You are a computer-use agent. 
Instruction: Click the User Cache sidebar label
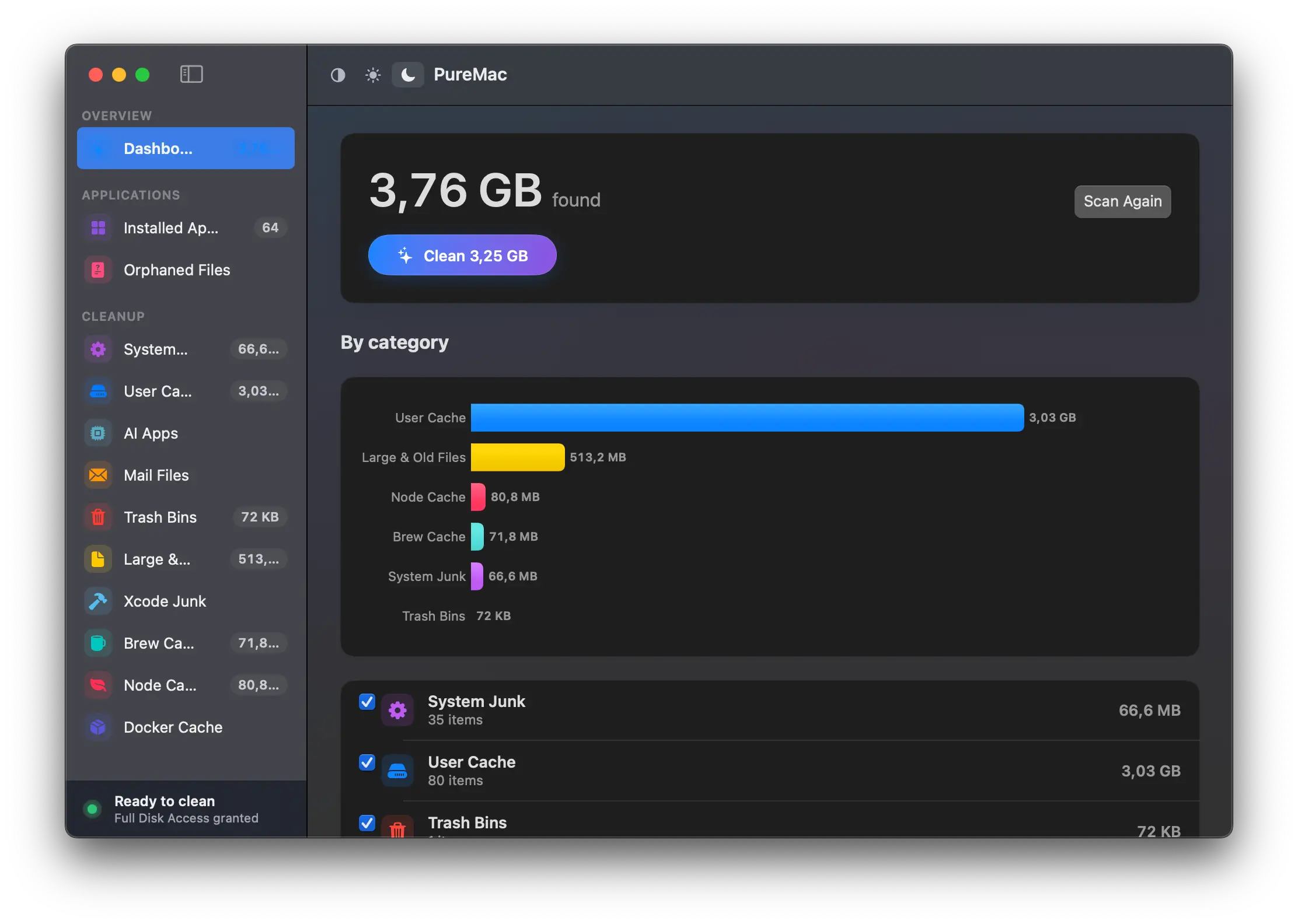(x=158, y=391)
